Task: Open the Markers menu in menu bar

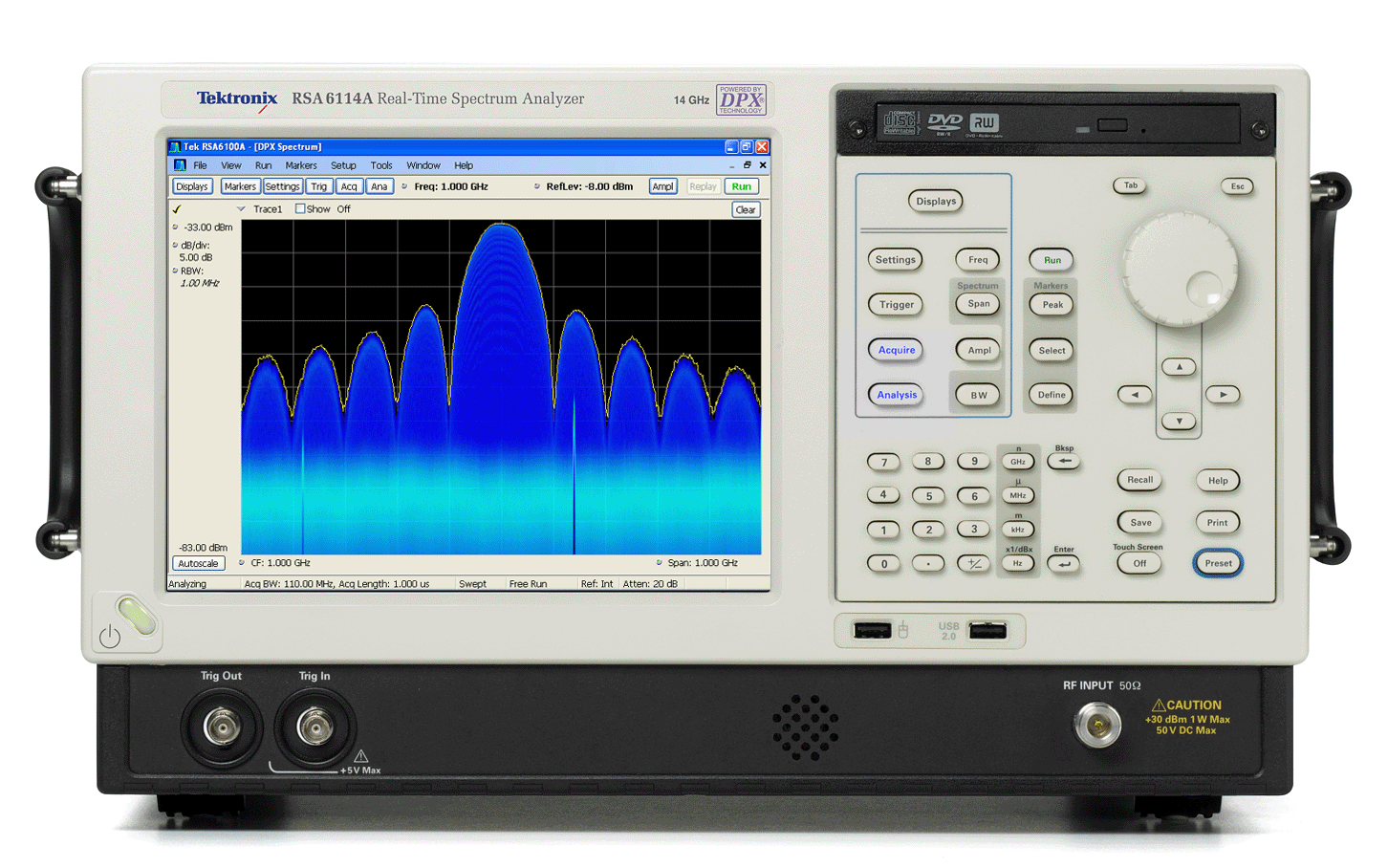Action: (301, 165)
